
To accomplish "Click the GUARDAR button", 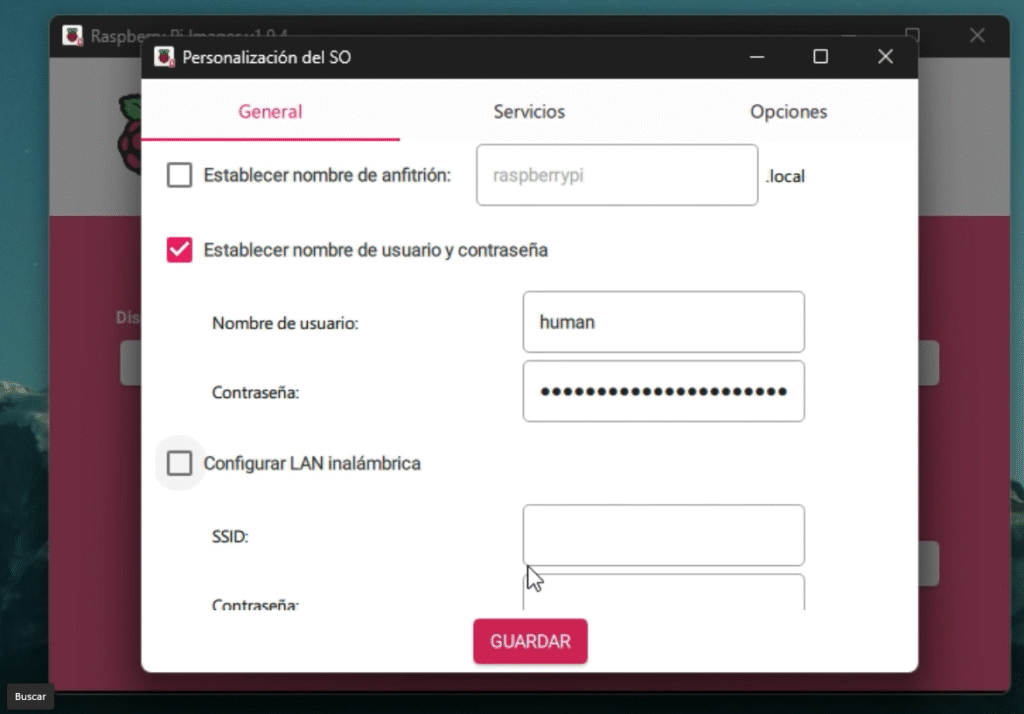I will (530, 641).
